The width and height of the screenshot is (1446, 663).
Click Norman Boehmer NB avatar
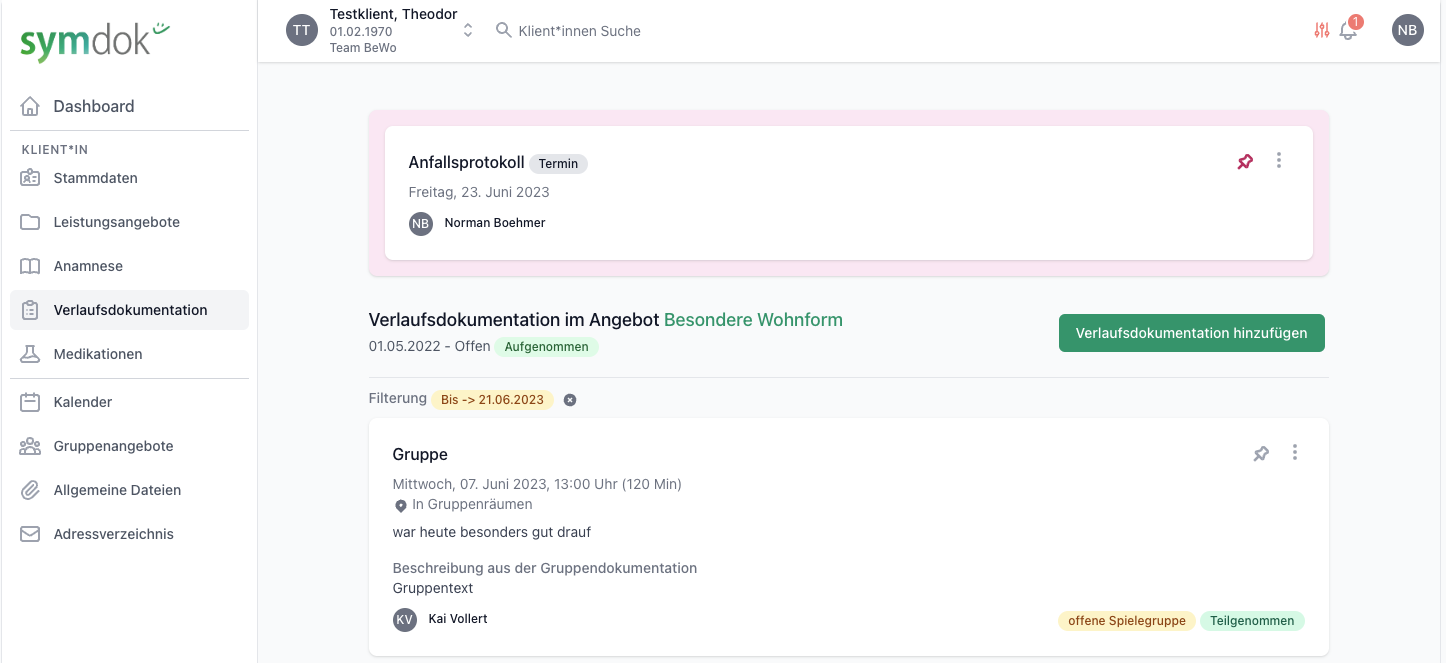[421, 223]
